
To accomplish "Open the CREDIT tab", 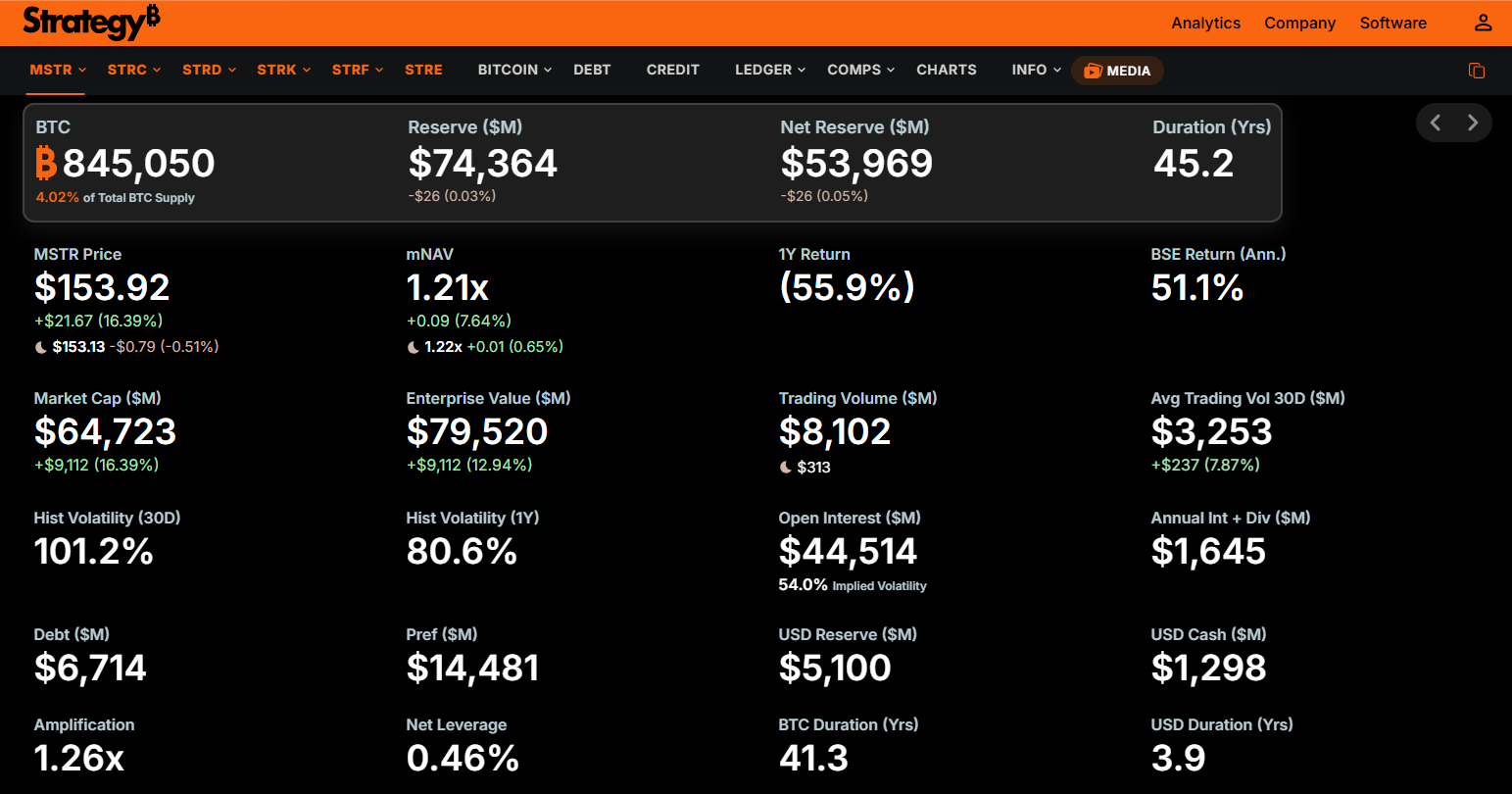I will (x=673, y=70).
